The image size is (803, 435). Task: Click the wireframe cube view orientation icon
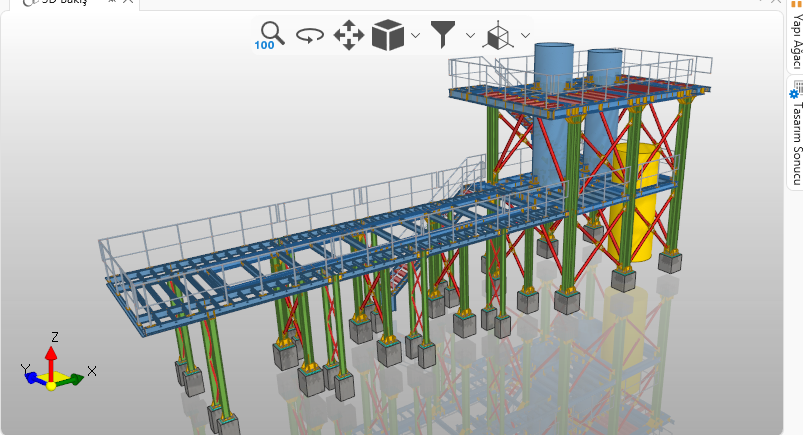[x=498, y=36]
